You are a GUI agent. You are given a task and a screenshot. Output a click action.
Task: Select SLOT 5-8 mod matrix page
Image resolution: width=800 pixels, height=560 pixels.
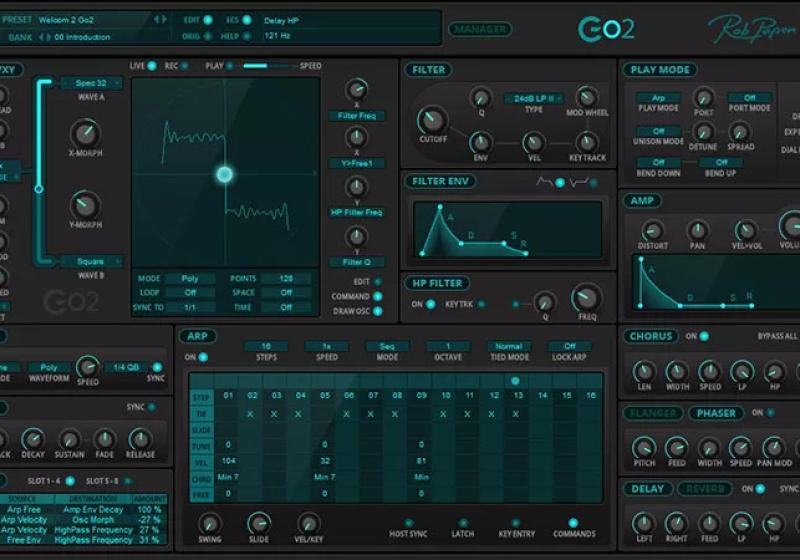(128, 481)
